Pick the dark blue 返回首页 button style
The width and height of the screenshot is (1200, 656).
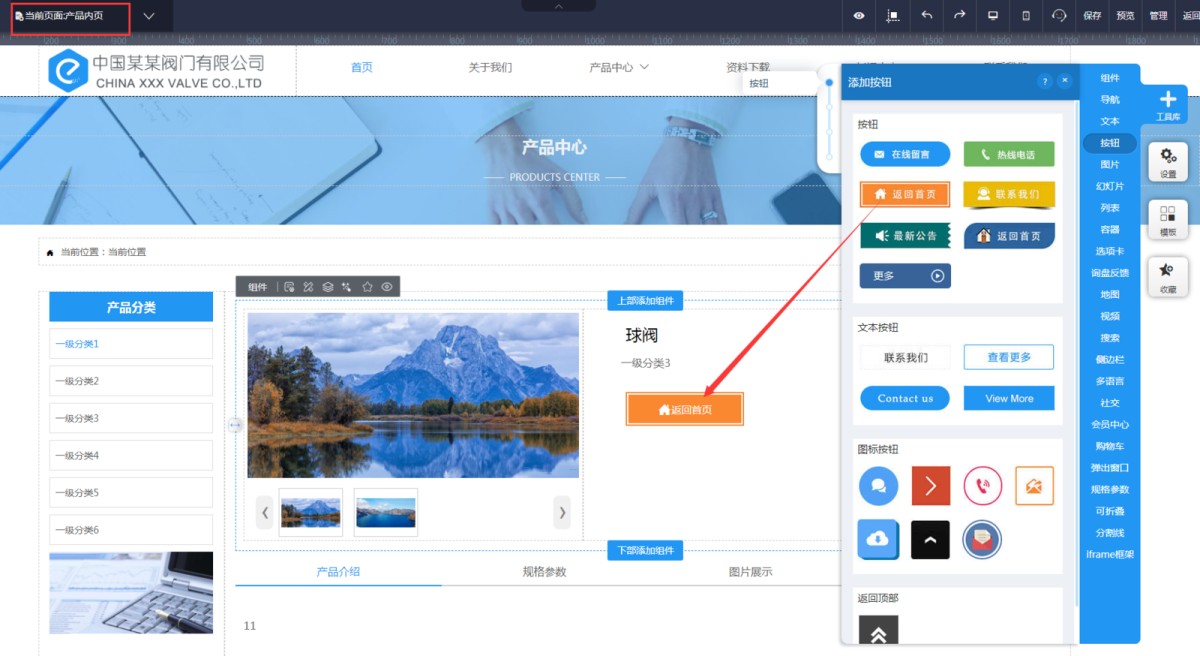(x=1009, y=235)
